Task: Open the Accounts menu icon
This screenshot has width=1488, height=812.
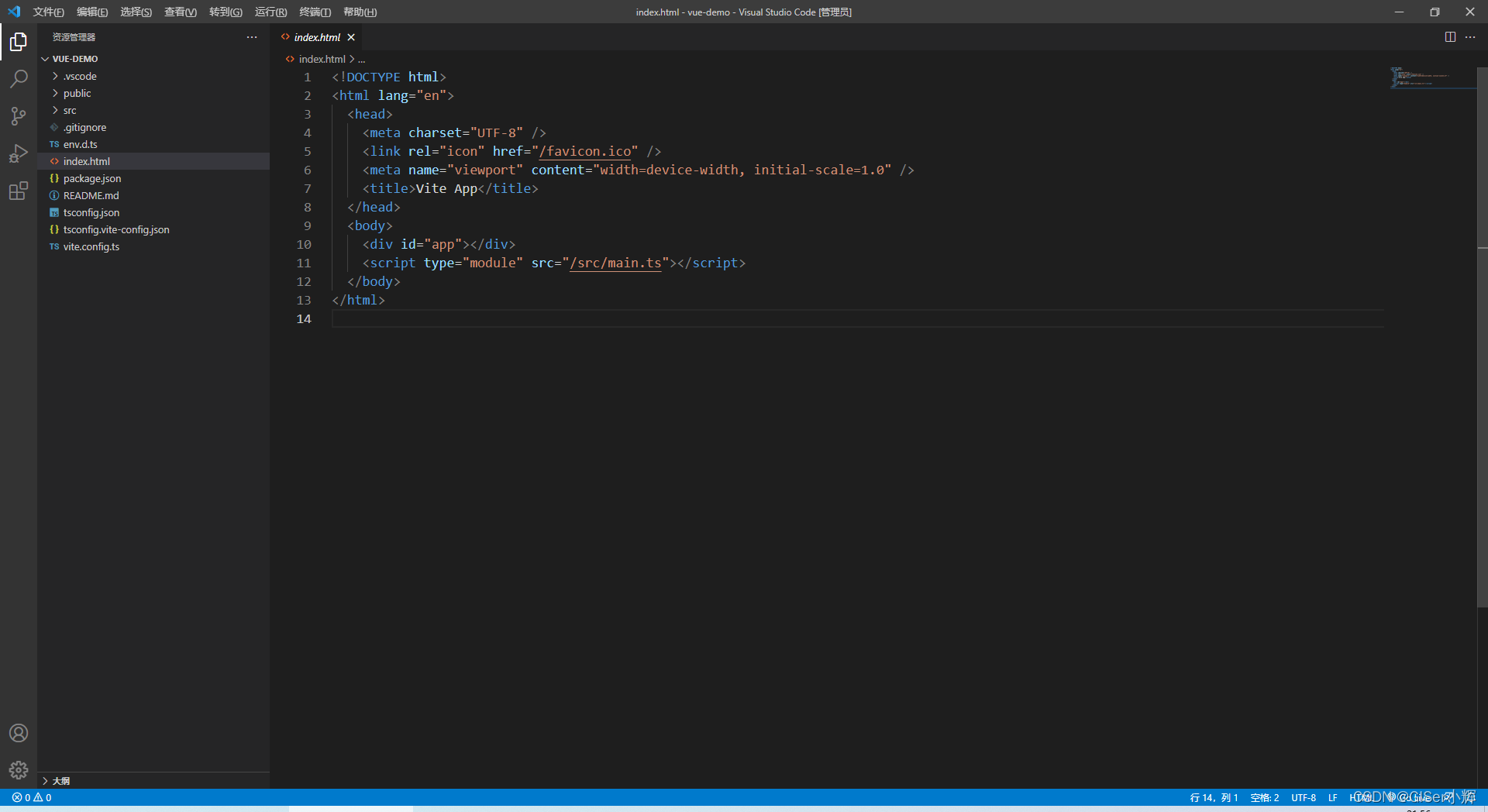Action: click(x=19, y=733)
